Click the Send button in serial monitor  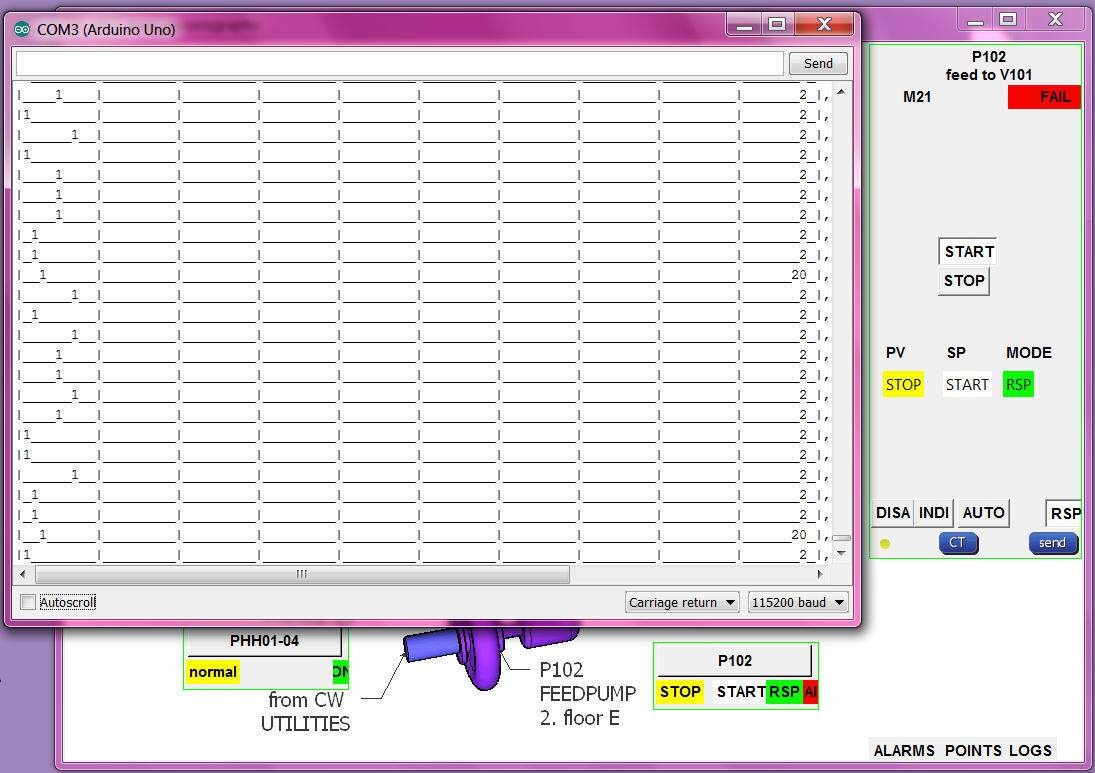pyautogui.click(x=818, y=63)
